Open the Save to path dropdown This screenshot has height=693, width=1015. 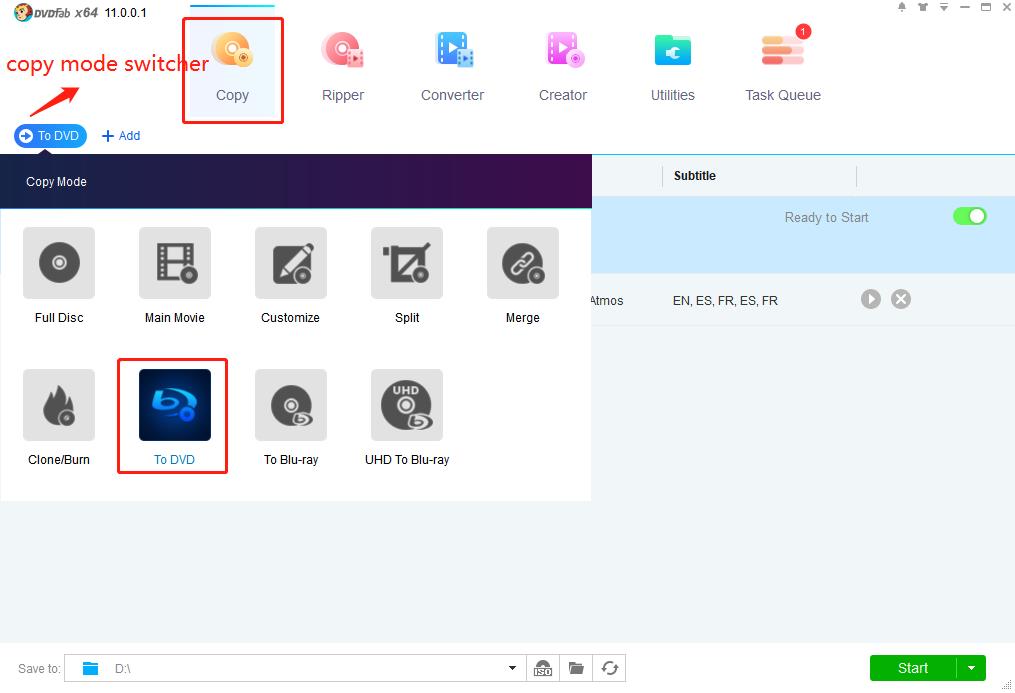(512, 668)
